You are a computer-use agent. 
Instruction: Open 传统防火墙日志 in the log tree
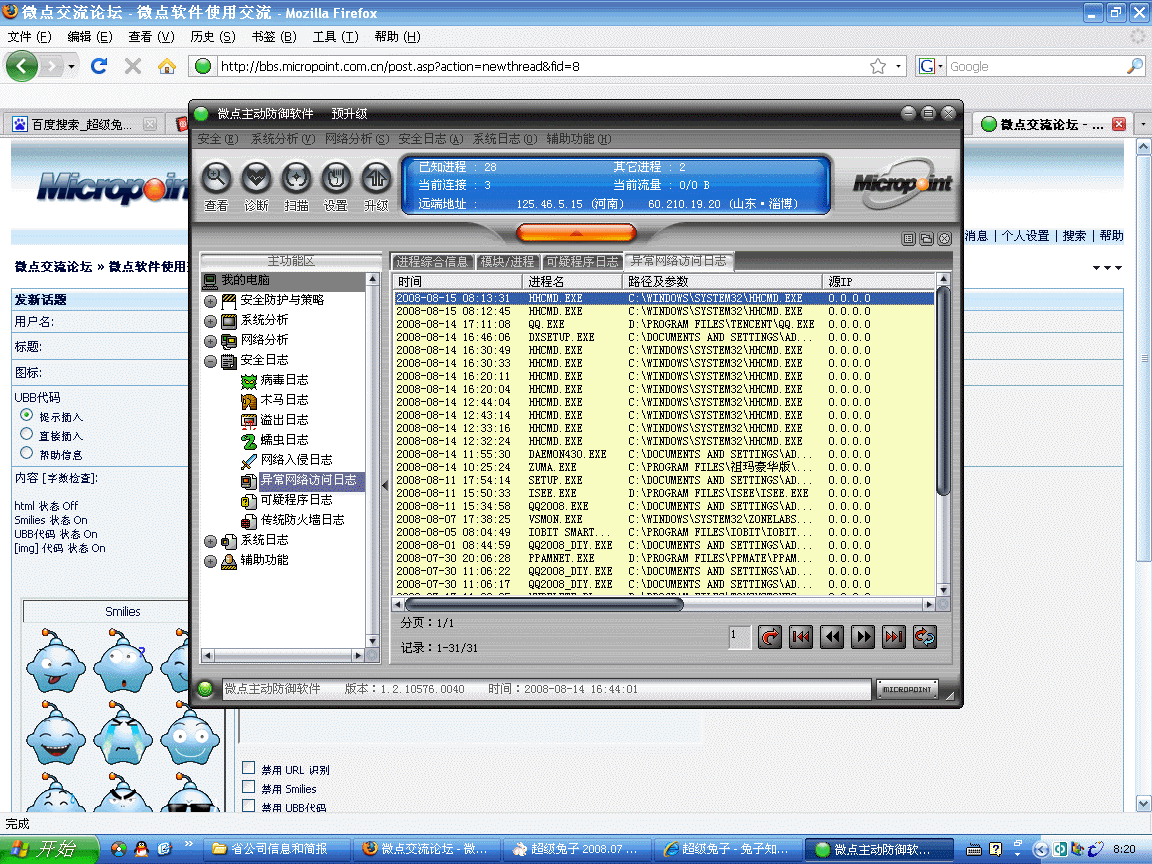point(302,519)
